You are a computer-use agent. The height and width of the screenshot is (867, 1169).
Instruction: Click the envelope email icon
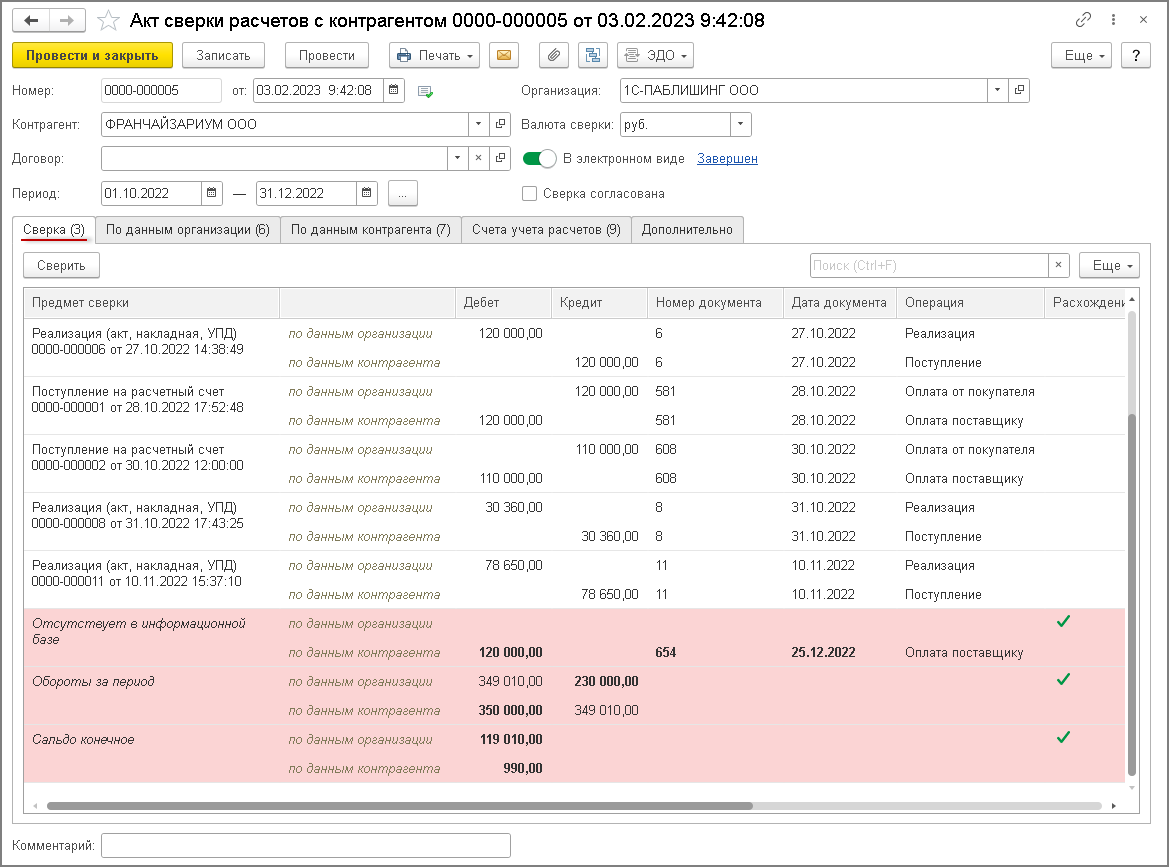click(504, 56)
